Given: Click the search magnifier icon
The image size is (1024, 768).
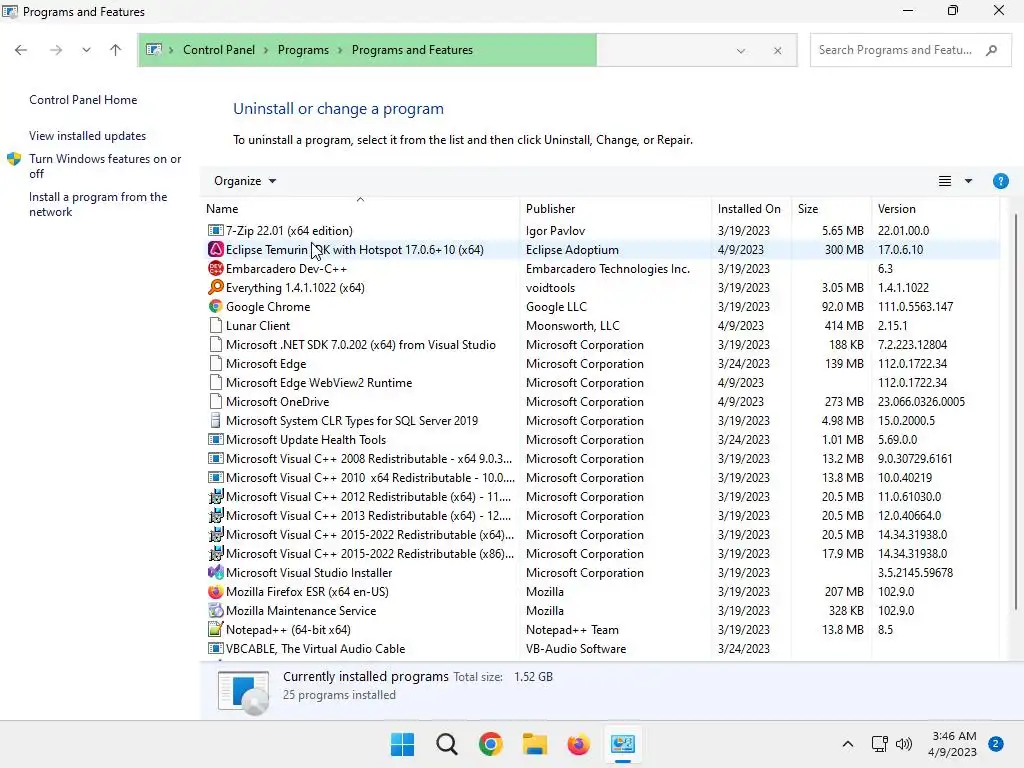Looking at the screenshot, I should coord(991,50).
